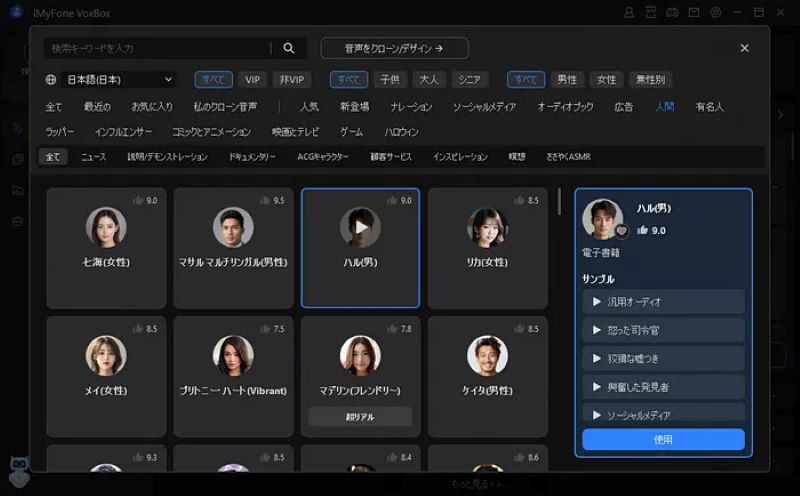Image resolution: width=800 pixels, height=496 pixels.
Task: Select the ドキュメンタリー subcategory
Action: (252, 157)
